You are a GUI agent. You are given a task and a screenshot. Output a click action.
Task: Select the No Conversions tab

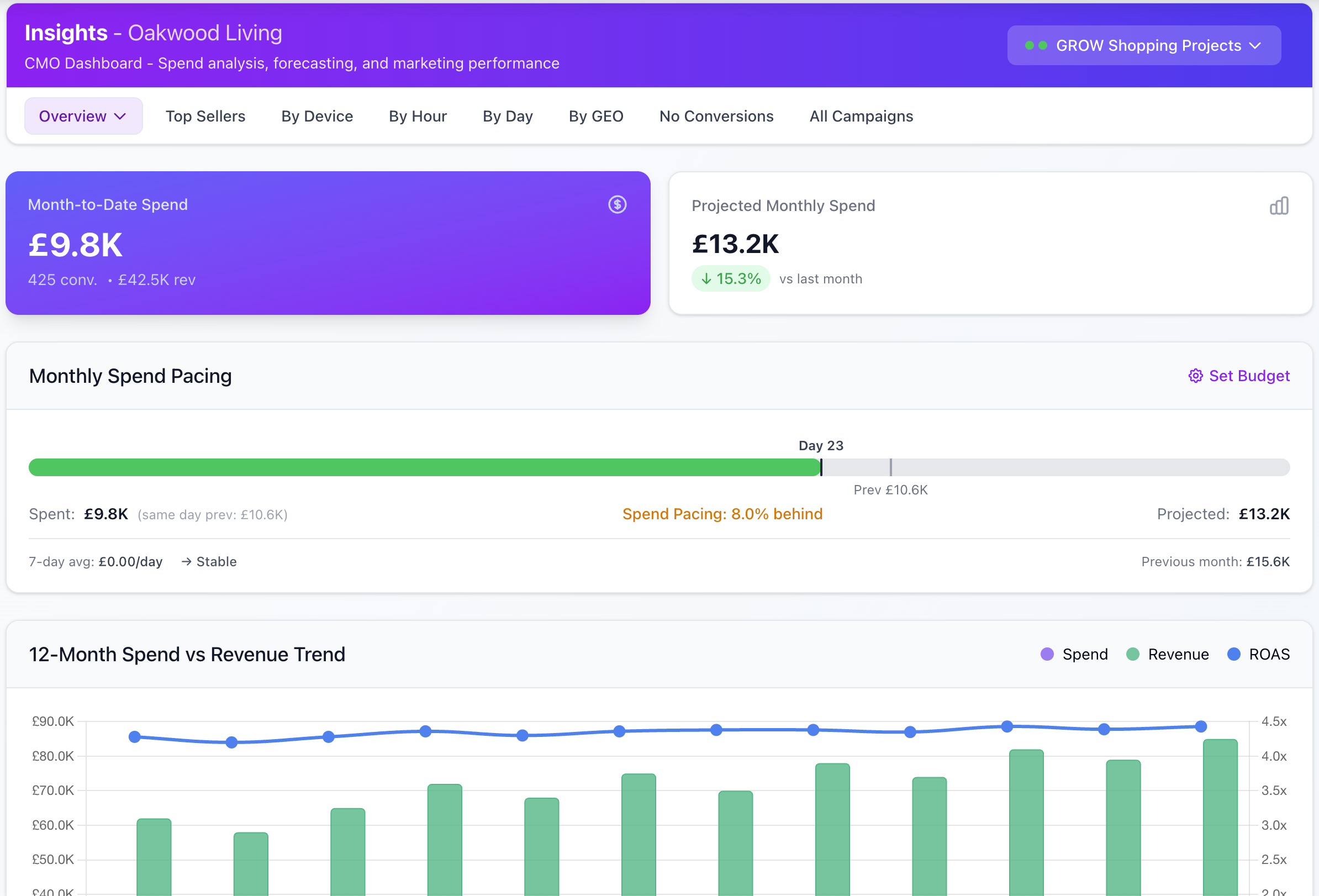[x=716, y=116]
